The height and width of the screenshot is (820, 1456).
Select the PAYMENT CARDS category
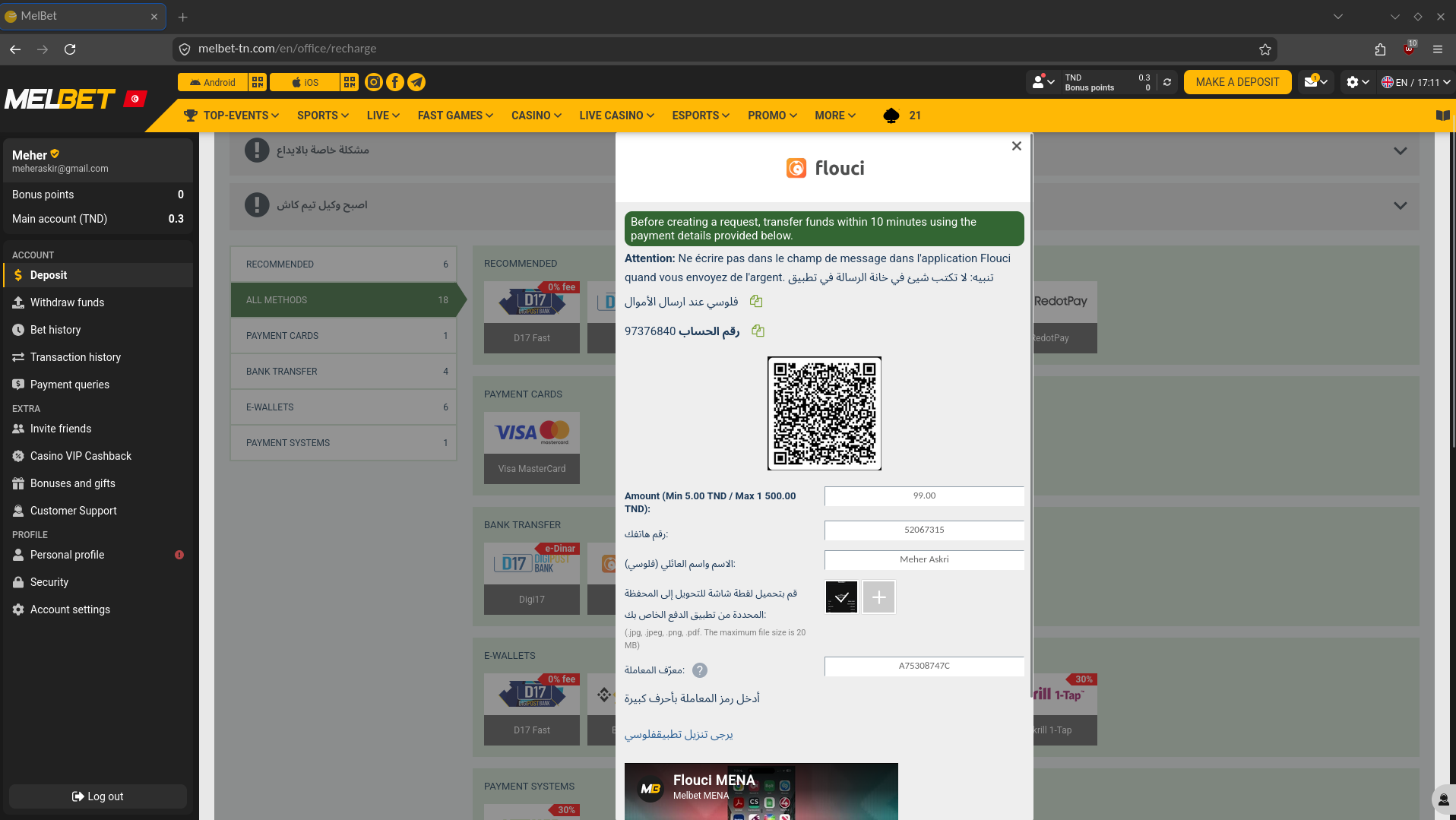click(x=343, y=336)
